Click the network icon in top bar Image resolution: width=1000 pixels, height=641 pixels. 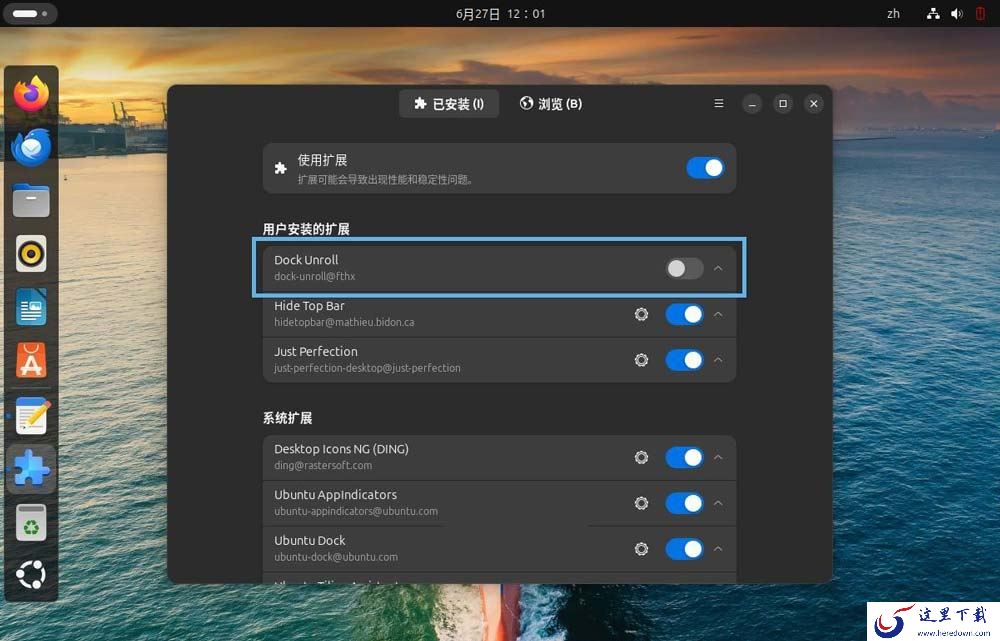[x=933, y=13]
